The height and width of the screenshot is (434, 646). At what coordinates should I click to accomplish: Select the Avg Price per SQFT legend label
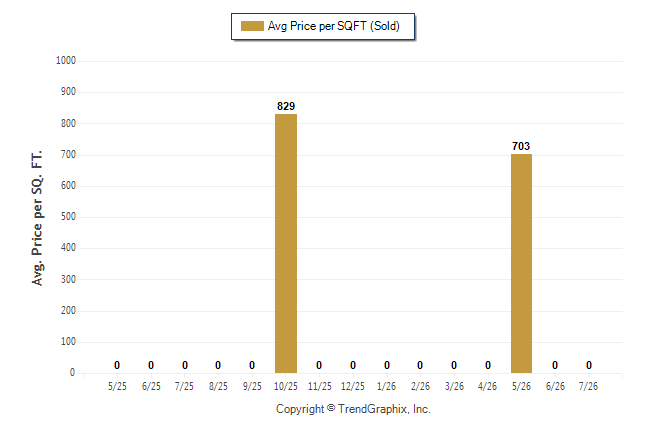pos(333,26)
